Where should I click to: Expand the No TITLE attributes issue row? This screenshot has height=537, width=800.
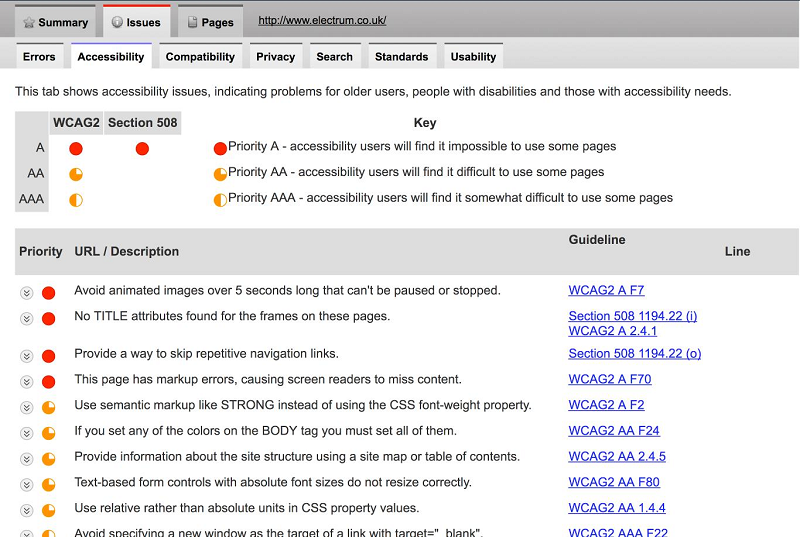[x=27, y=319]
